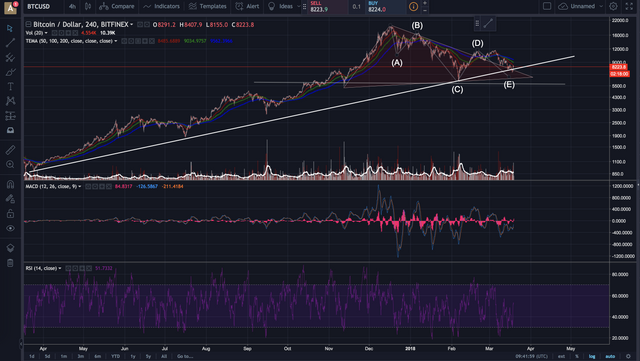Toggle visibility of the RSI indicator
The width and height of the screenshot is (640, 361).
click(68, 268)
